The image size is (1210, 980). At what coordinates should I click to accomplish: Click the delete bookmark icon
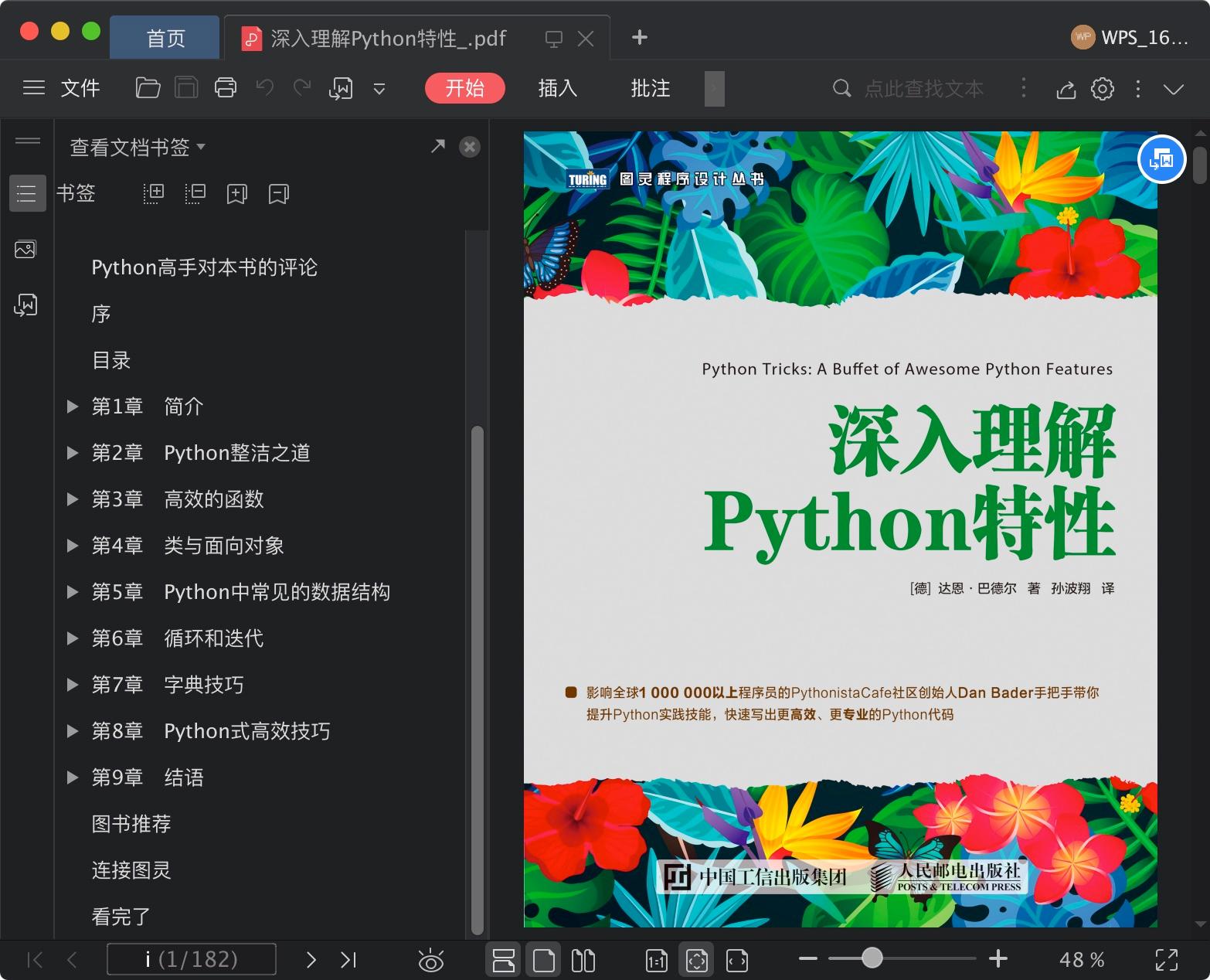tap(279, 194)
